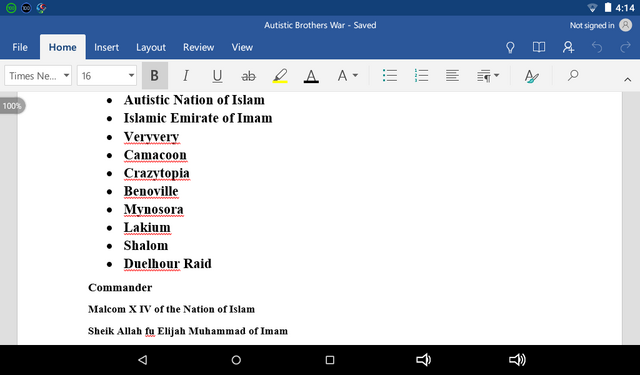
Task: Toggle strikethrough formatting
Action: [x=248, y=75]
